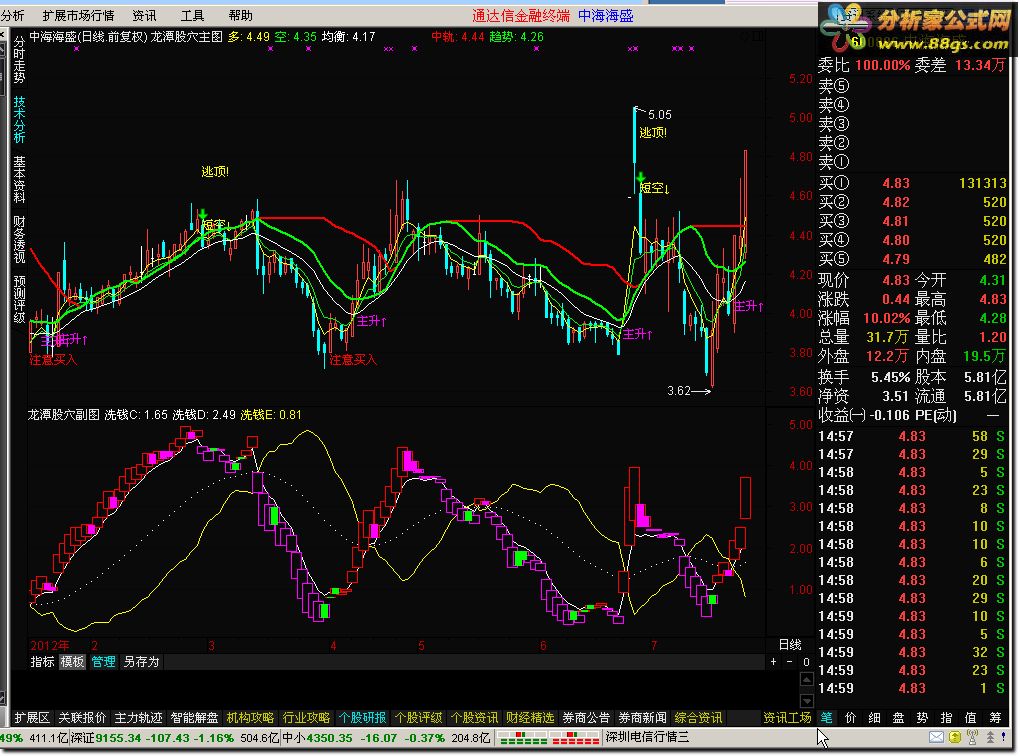Open the 综合资讯 bottom tab
The height and width of the screenshot is (756, 1020).
point(698,718)
